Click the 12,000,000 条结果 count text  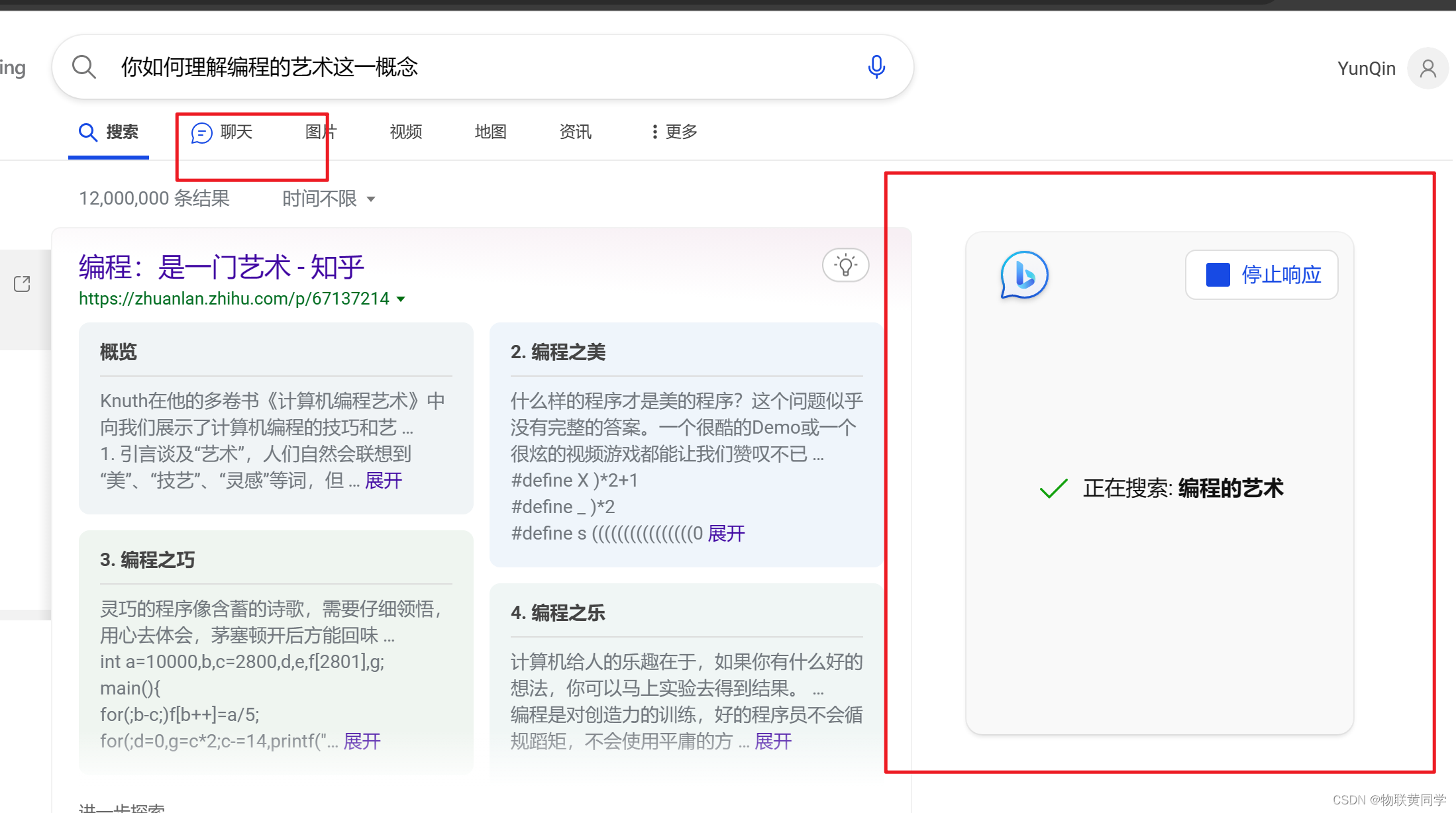pos(154,199)
